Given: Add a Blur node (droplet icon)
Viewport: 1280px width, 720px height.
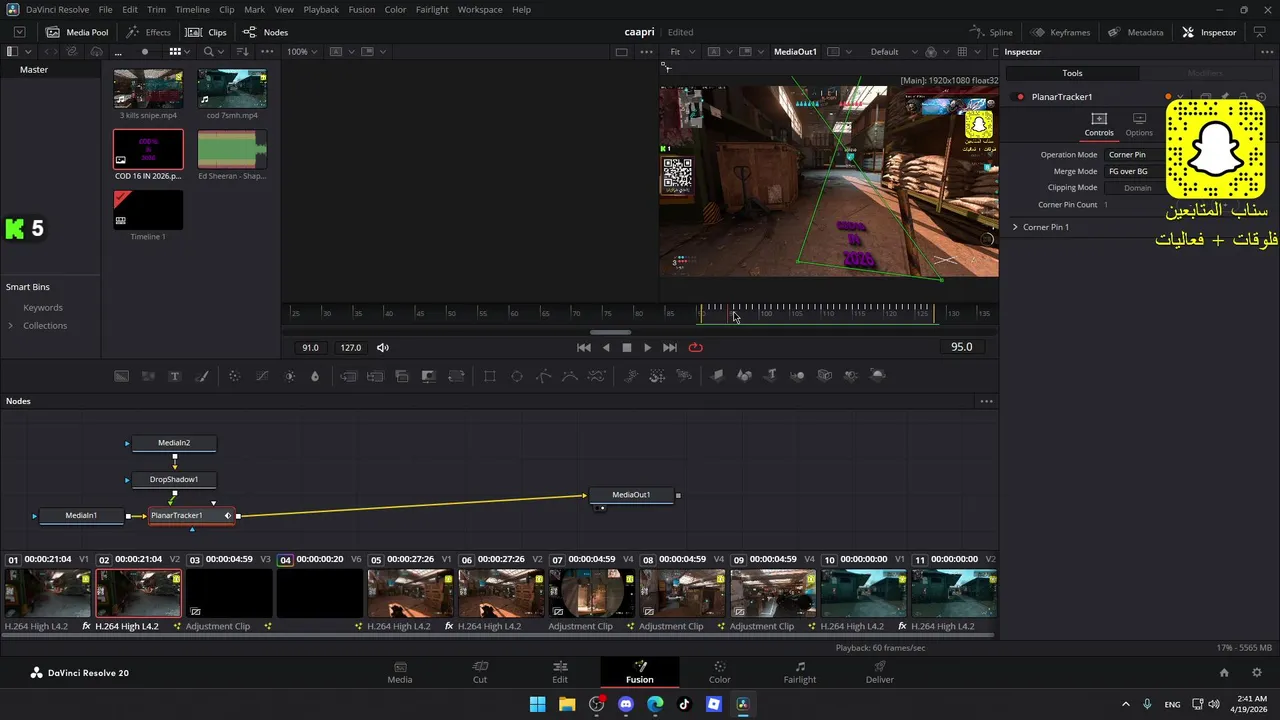Looking at the screenshot, I should point(315,376).
